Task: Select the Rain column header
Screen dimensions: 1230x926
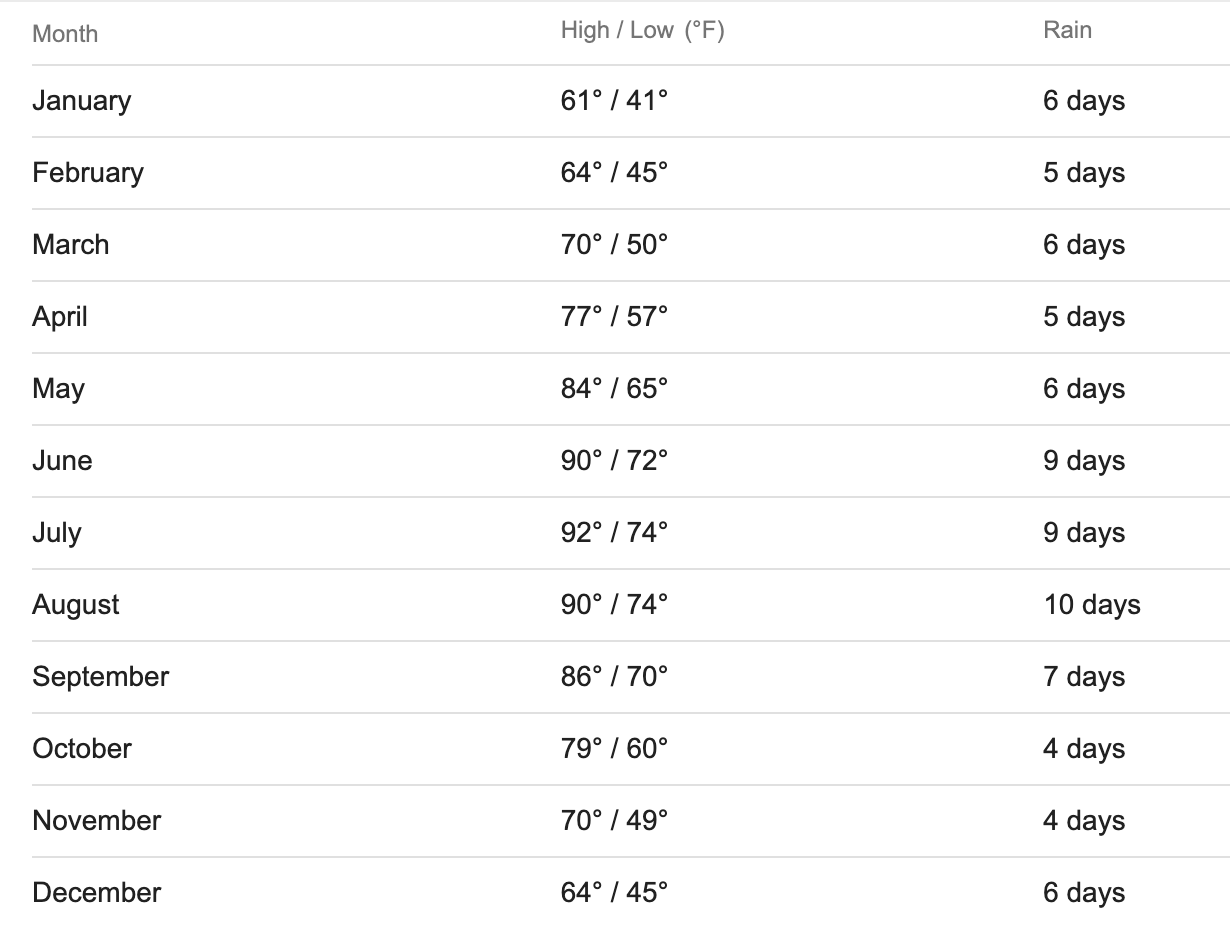Action: coord(1068,30)
